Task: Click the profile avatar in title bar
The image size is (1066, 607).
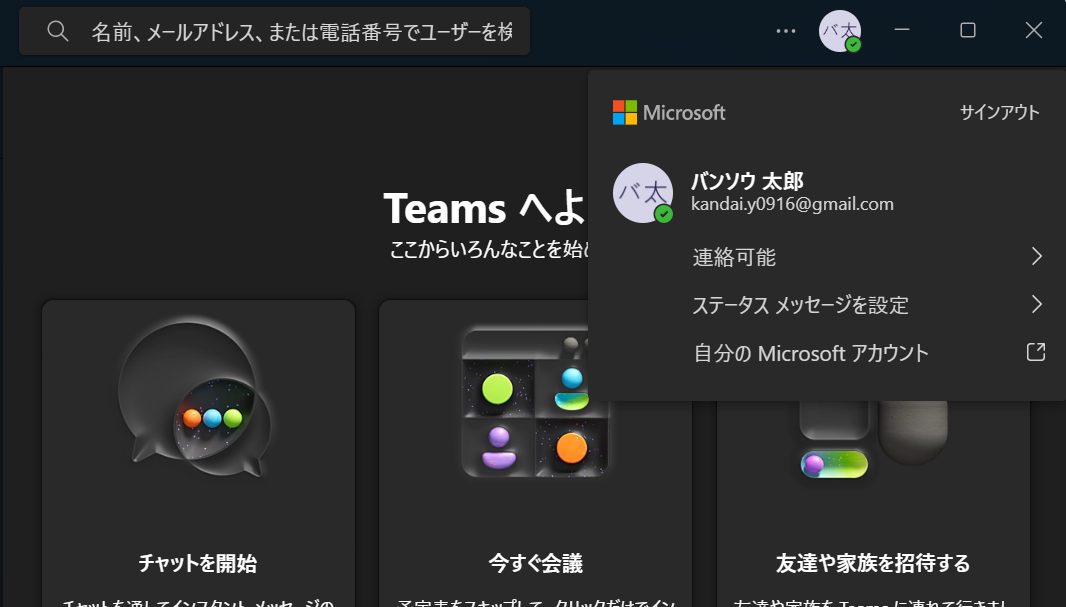Action: pos(840,31)
